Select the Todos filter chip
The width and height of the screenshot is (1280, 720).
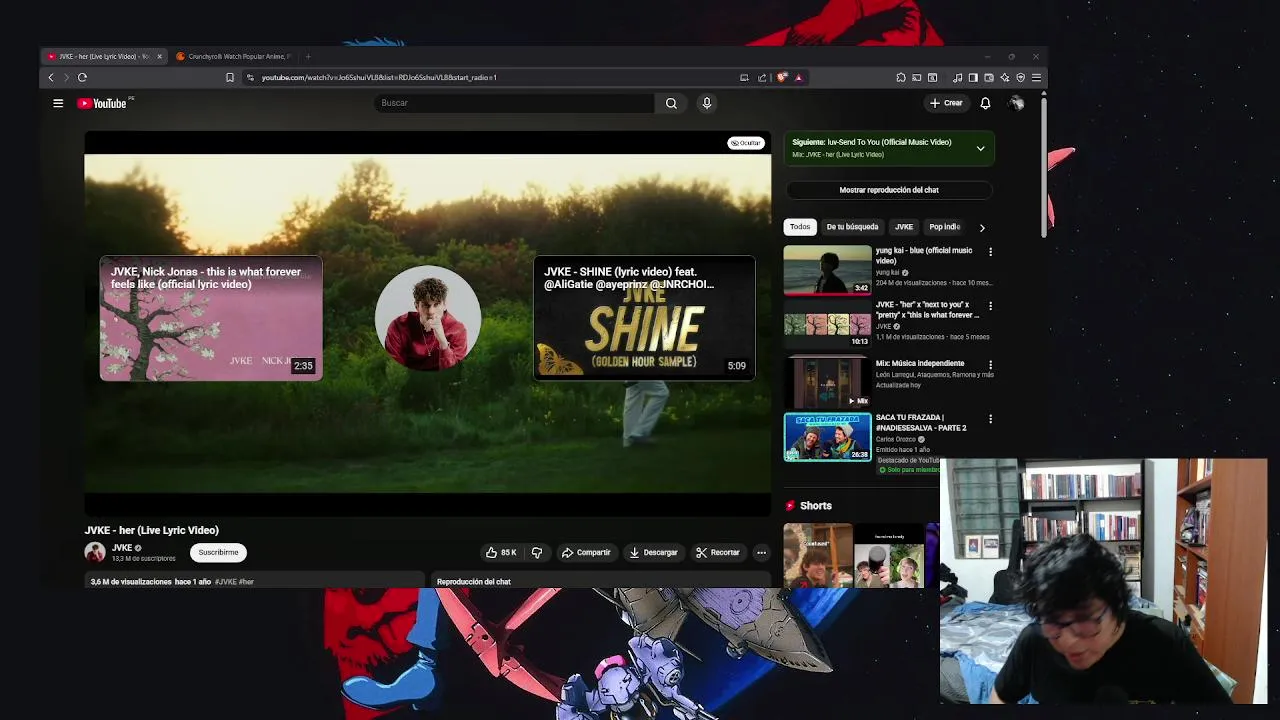click(x=800, y=227)
